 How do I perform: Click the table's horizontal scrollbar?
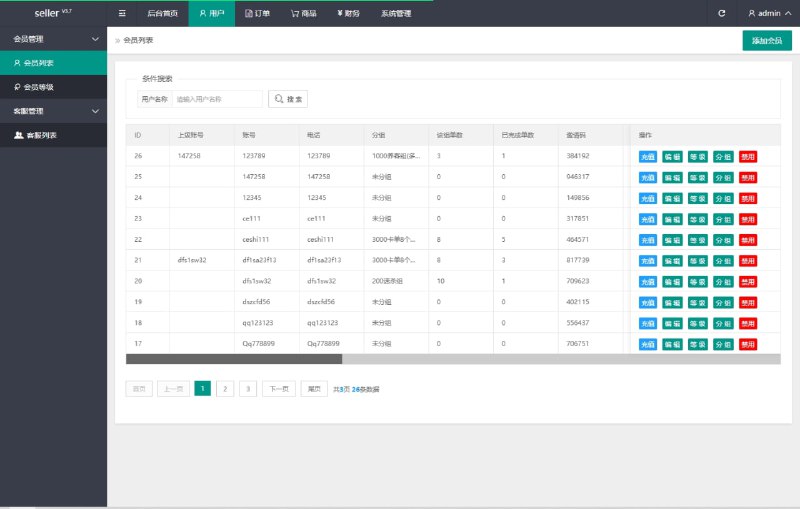234,358
